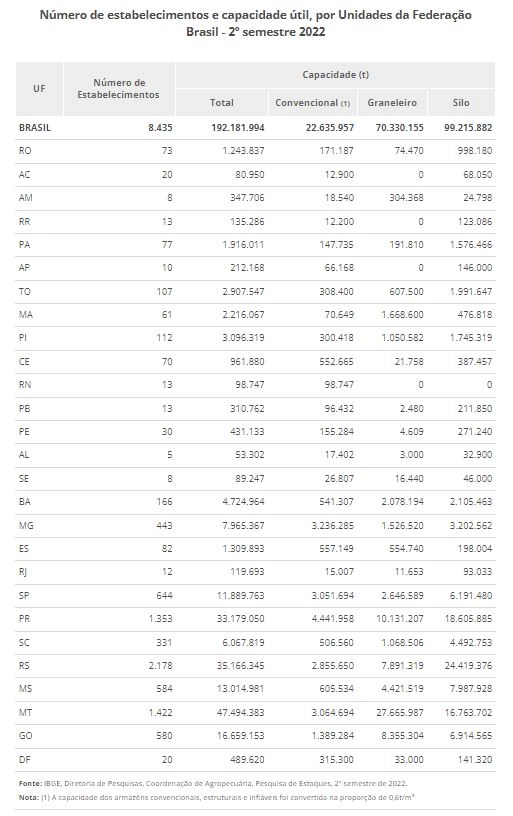Click MG convencional value 3.236.285
This screenshot has height=816, width=513.
click(x=333, y=526)
